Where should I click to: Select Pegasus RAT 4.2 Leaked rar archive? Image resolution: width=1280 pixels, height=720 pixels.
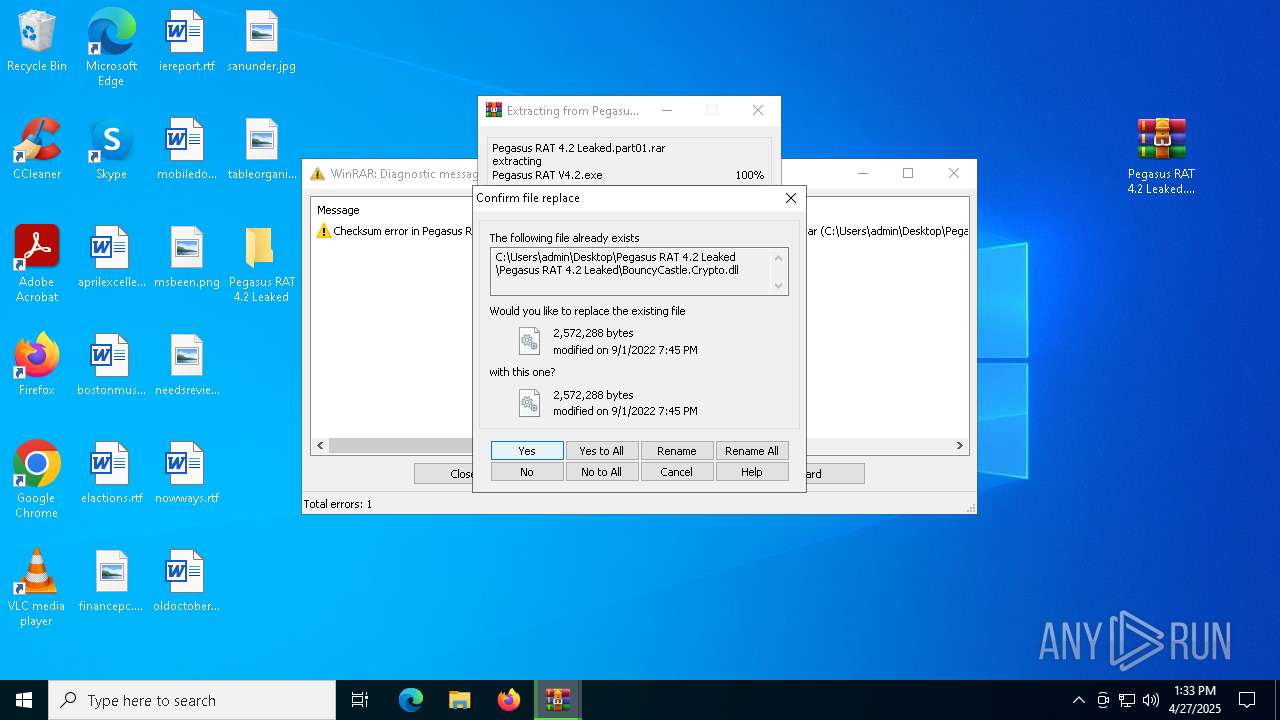[1161, 156]
